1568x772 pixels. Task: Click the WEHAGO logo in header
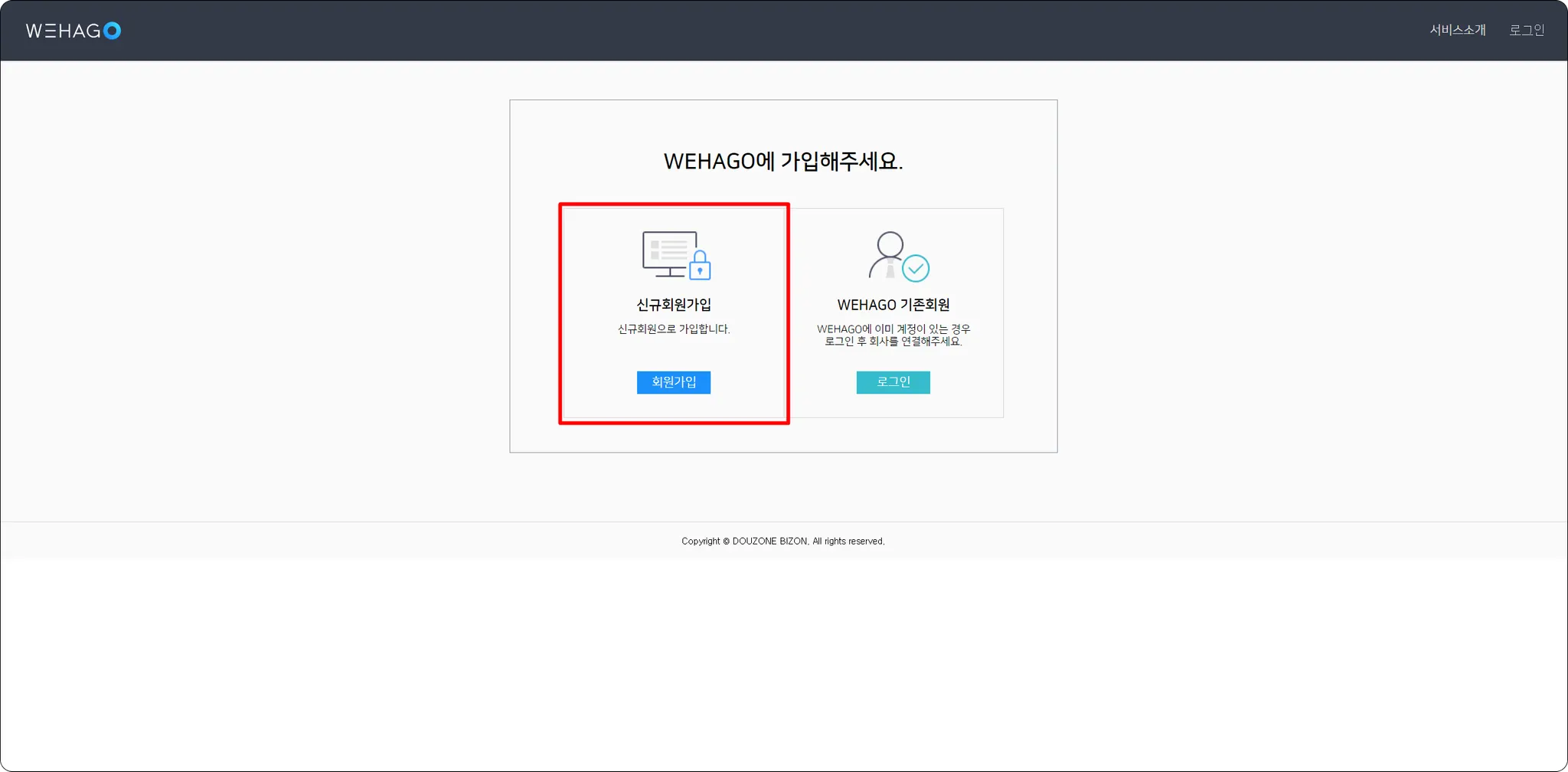(x=73, y=31)
